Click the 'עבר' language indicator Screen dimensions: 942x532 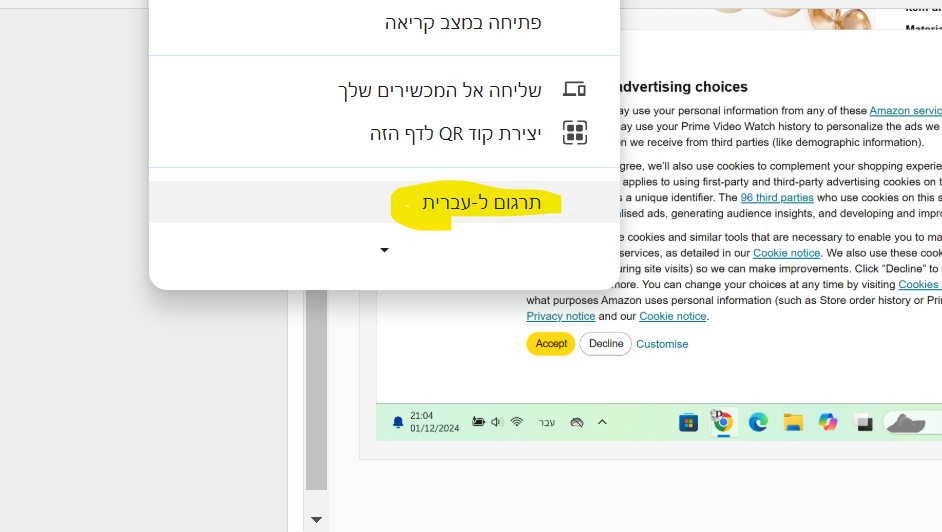547,423
